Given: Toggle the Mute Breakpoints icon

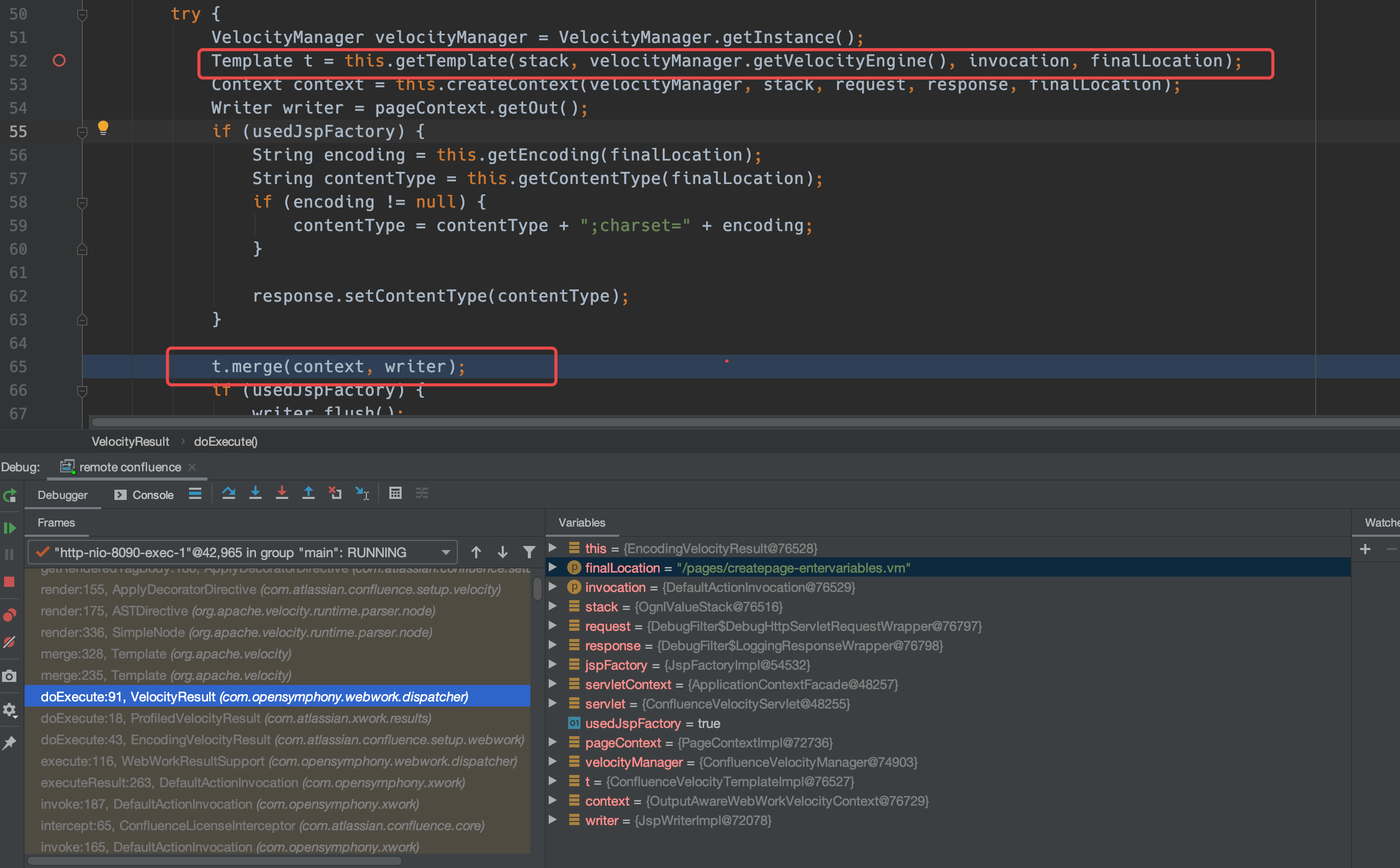Looking at the screenshot, I should pos(9,643).
